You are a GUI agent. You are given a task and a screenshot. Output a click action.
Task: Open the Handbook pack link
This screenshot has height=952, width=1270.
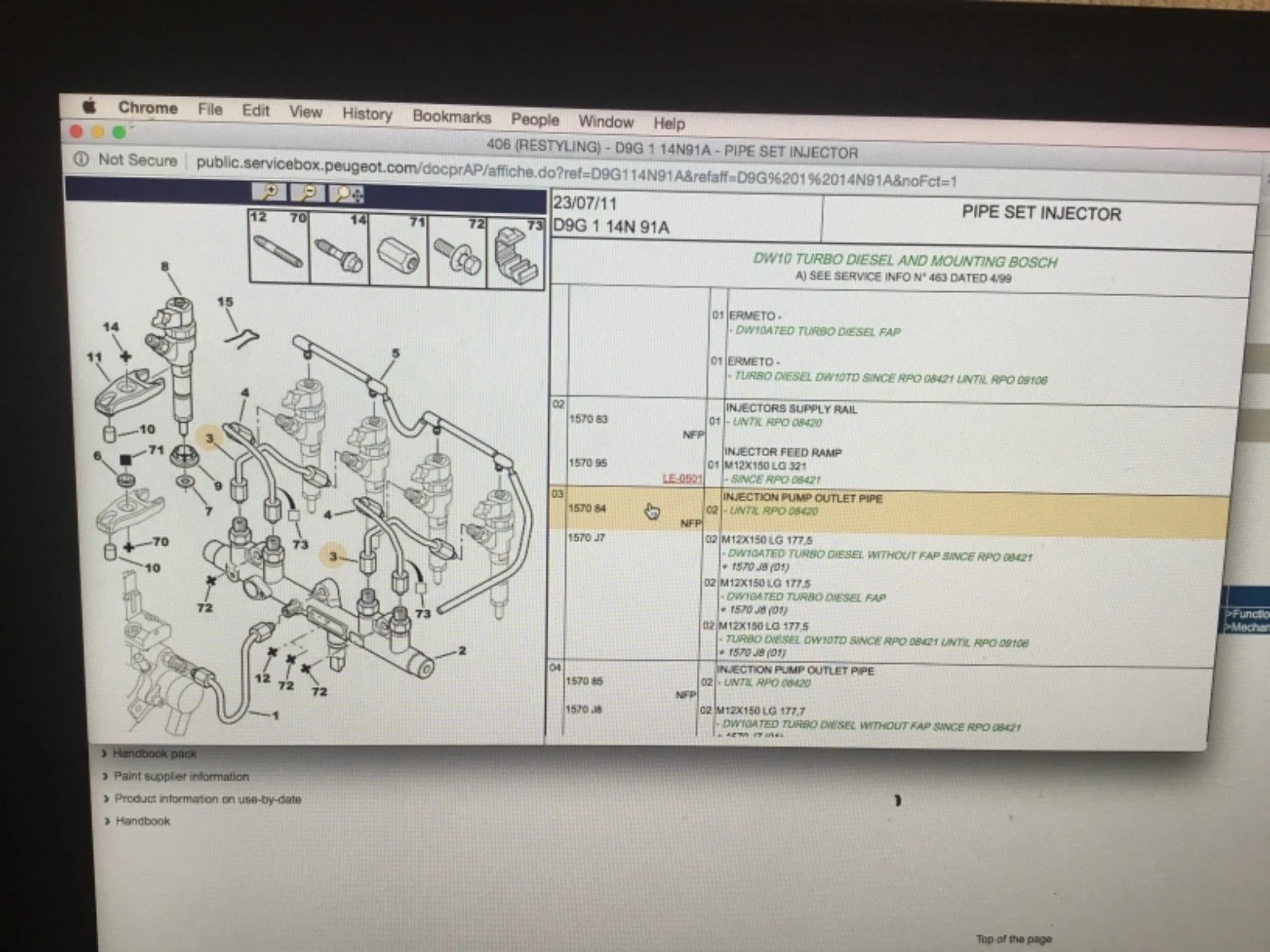tap(154, 754)
